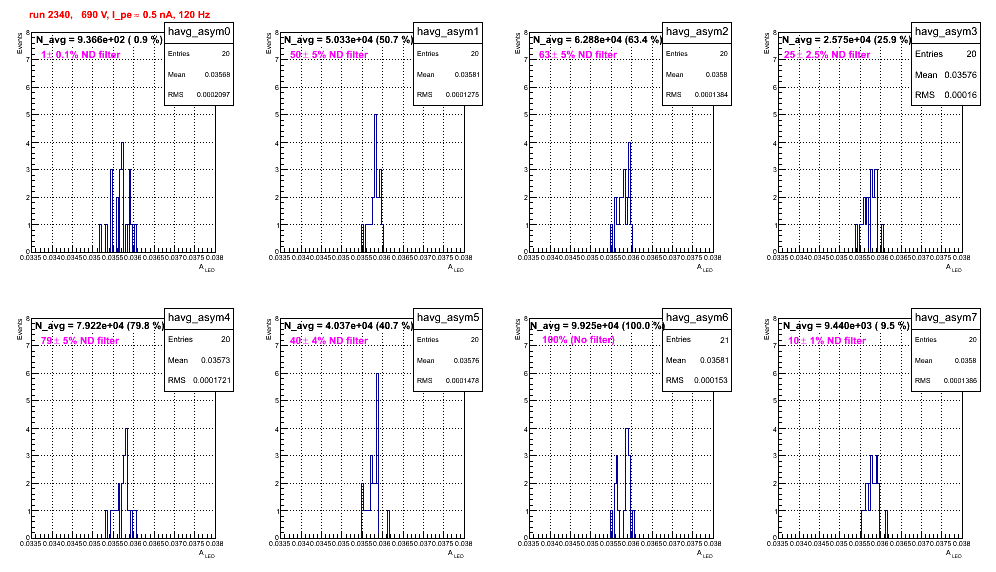
Task: Click the Mean value 0.03576
Action: (x=961, y=75)
